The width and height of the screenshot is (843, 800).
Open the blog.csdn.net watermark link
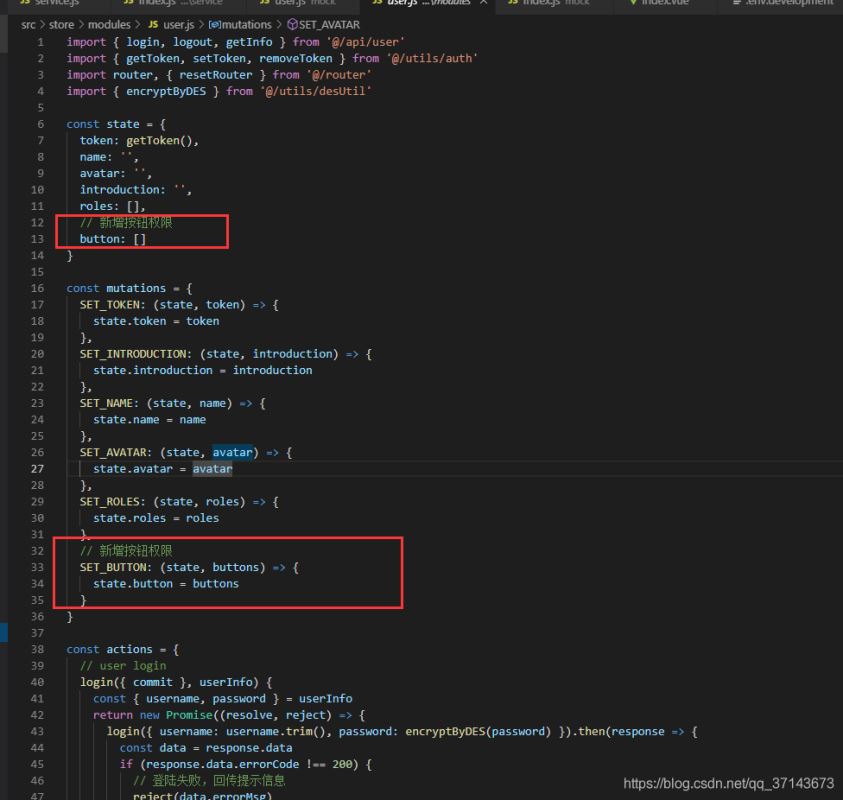pyautogui.click(x=728, y=783)
